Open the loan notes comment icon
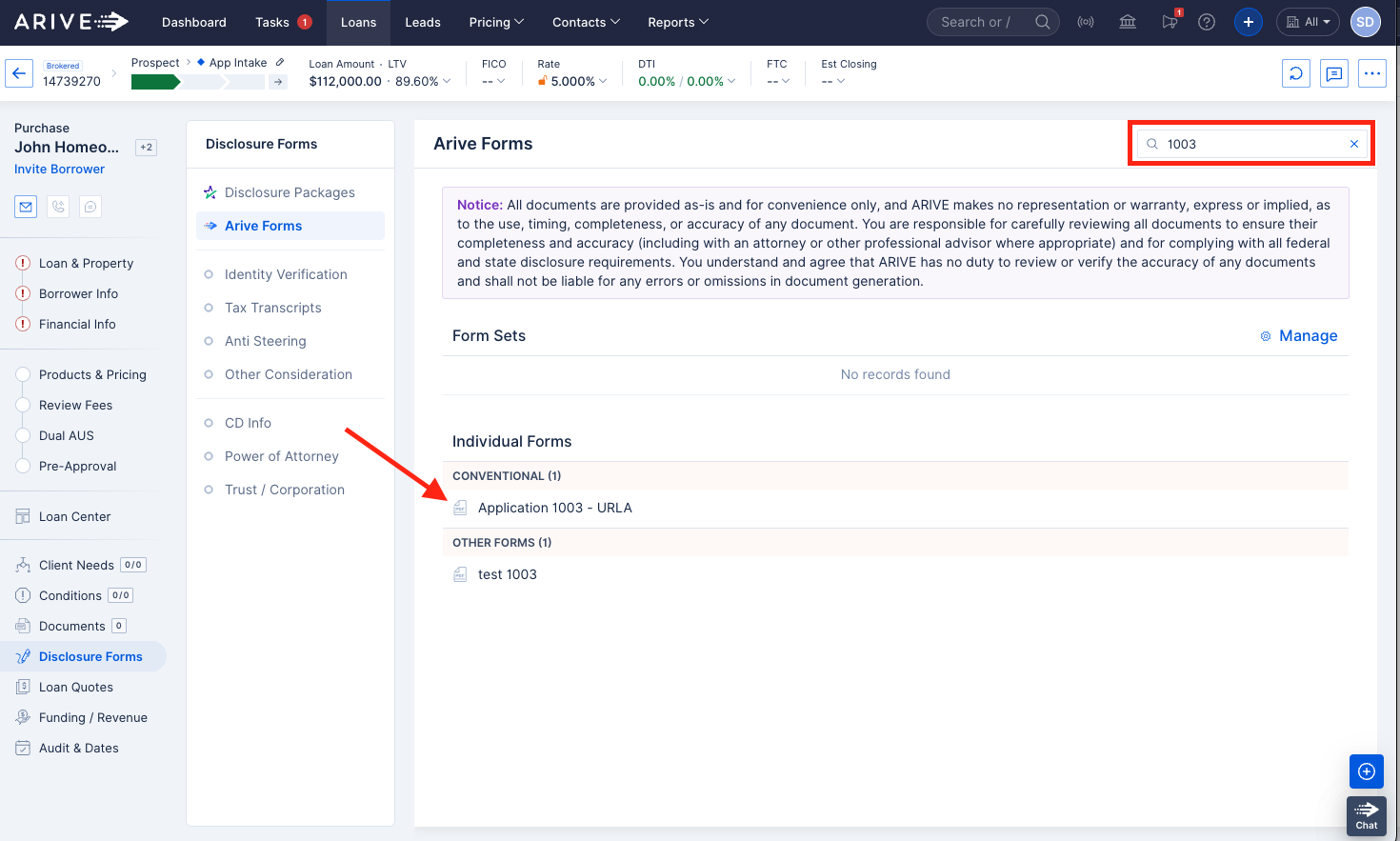The image size is (1400, 841). 1334,73
